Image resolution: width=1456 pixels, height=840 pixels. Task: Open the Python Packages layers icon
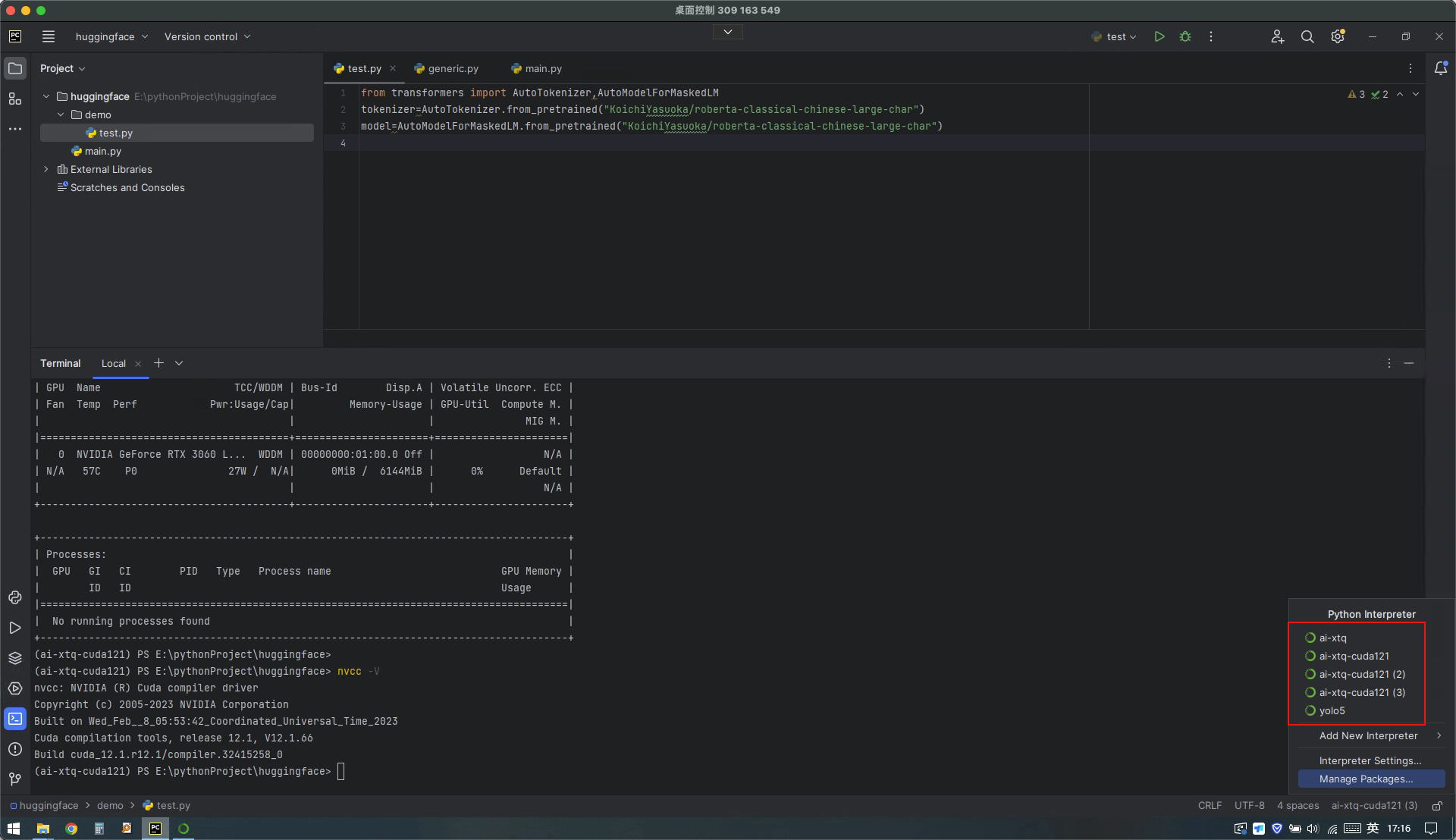tap(14, 658)
